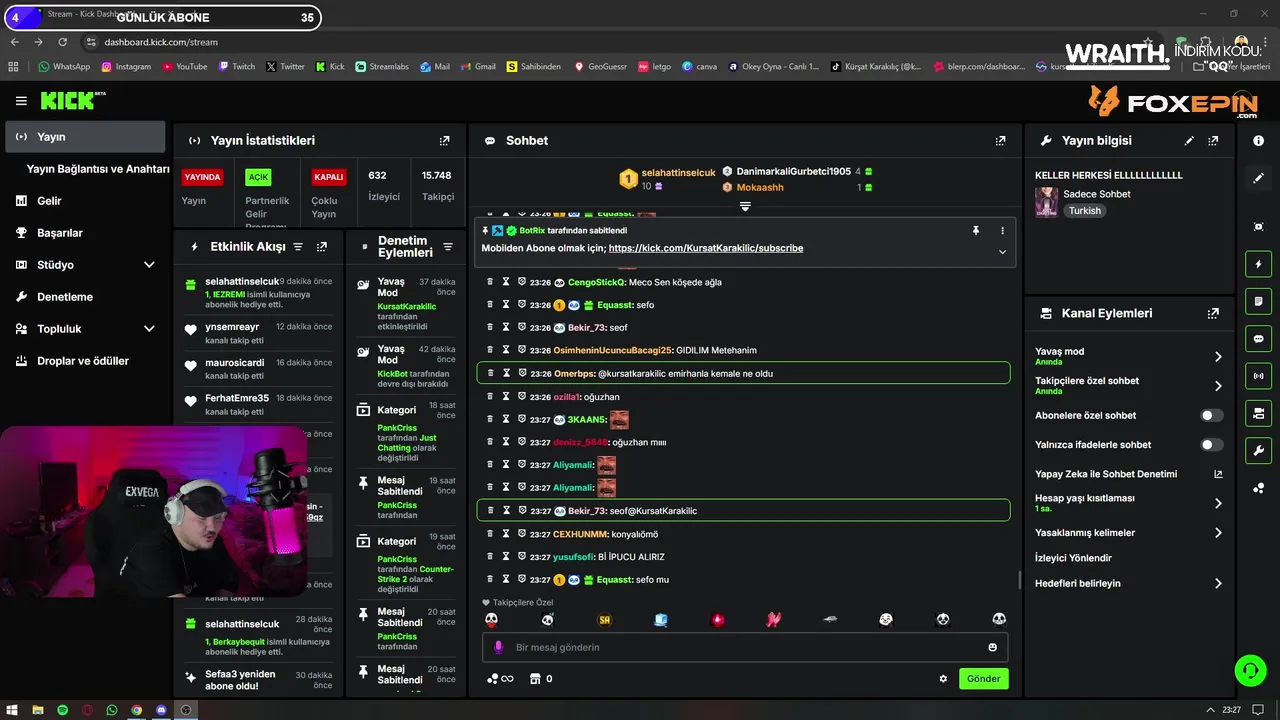This screenshot has height=720, width=1280.
Task: Open the kick.com/KursatKarakilic/subscribe link
Action: (x=706, y=248)
